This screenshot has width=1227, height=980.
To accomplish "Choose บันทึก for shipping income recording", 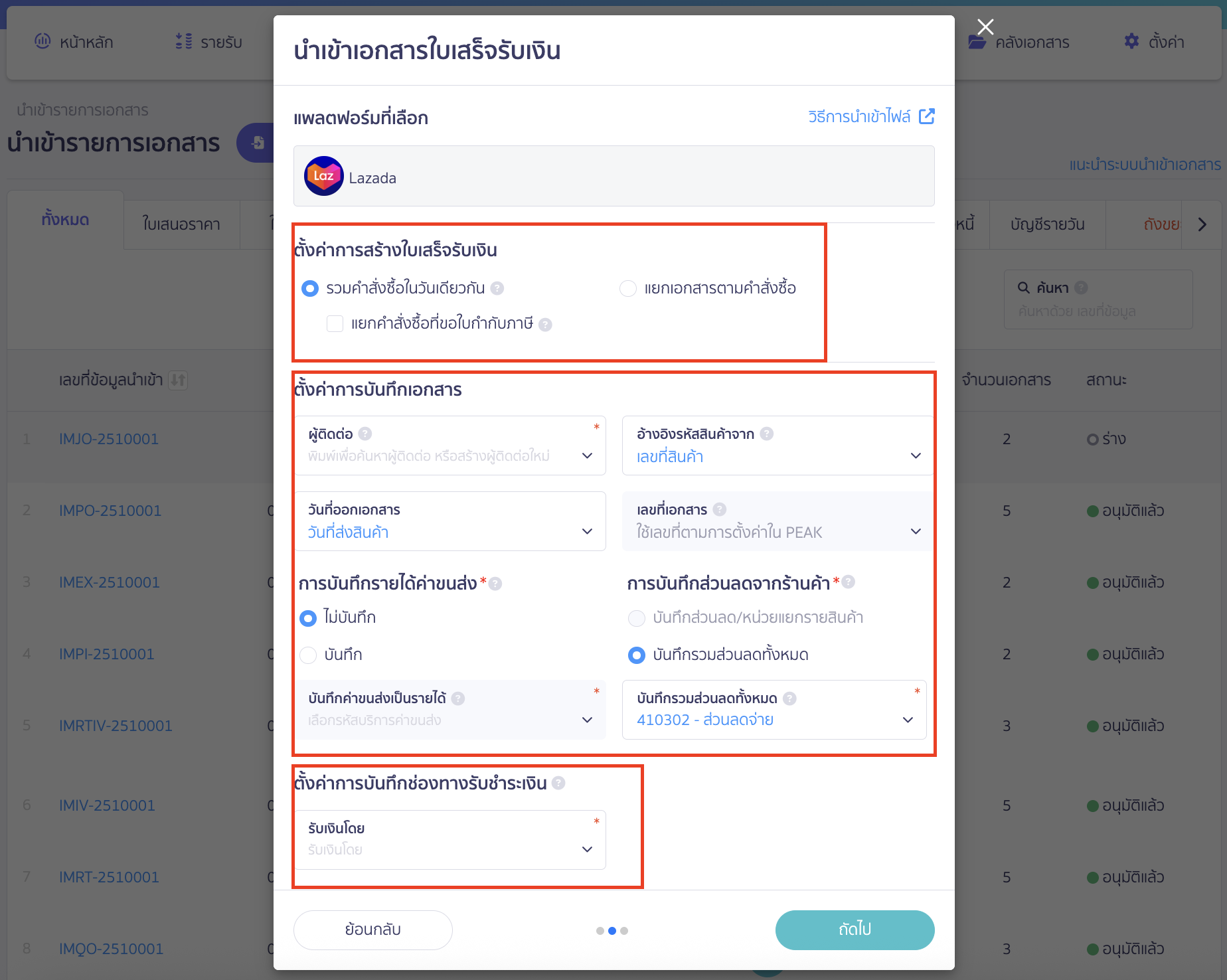I will point(308,655).
